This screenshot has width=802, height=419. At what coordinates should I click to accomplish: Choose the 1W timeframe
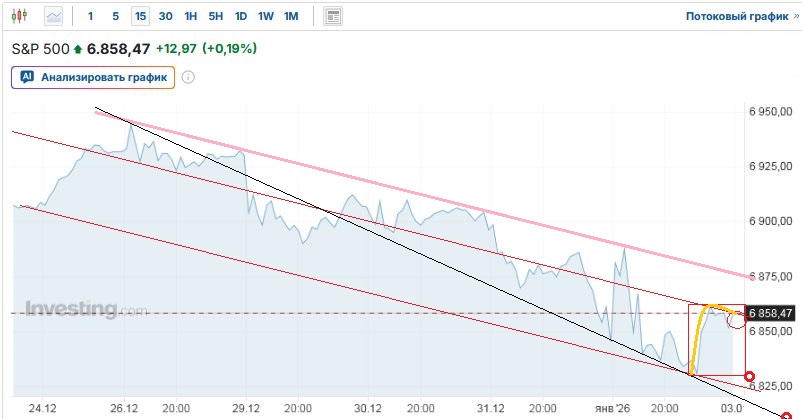pos(265,16)
